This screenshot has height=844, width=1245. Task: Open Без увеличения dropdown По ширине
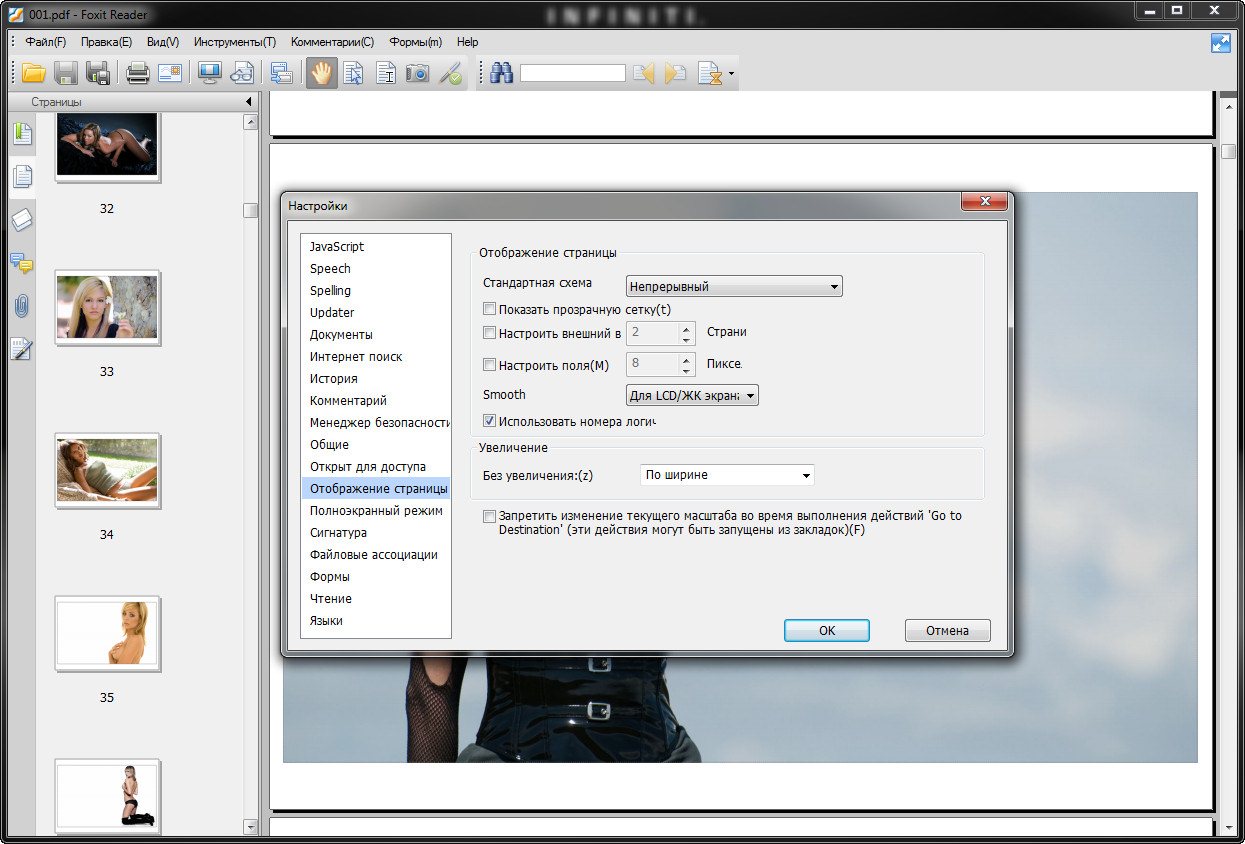(x=727, y=474)
